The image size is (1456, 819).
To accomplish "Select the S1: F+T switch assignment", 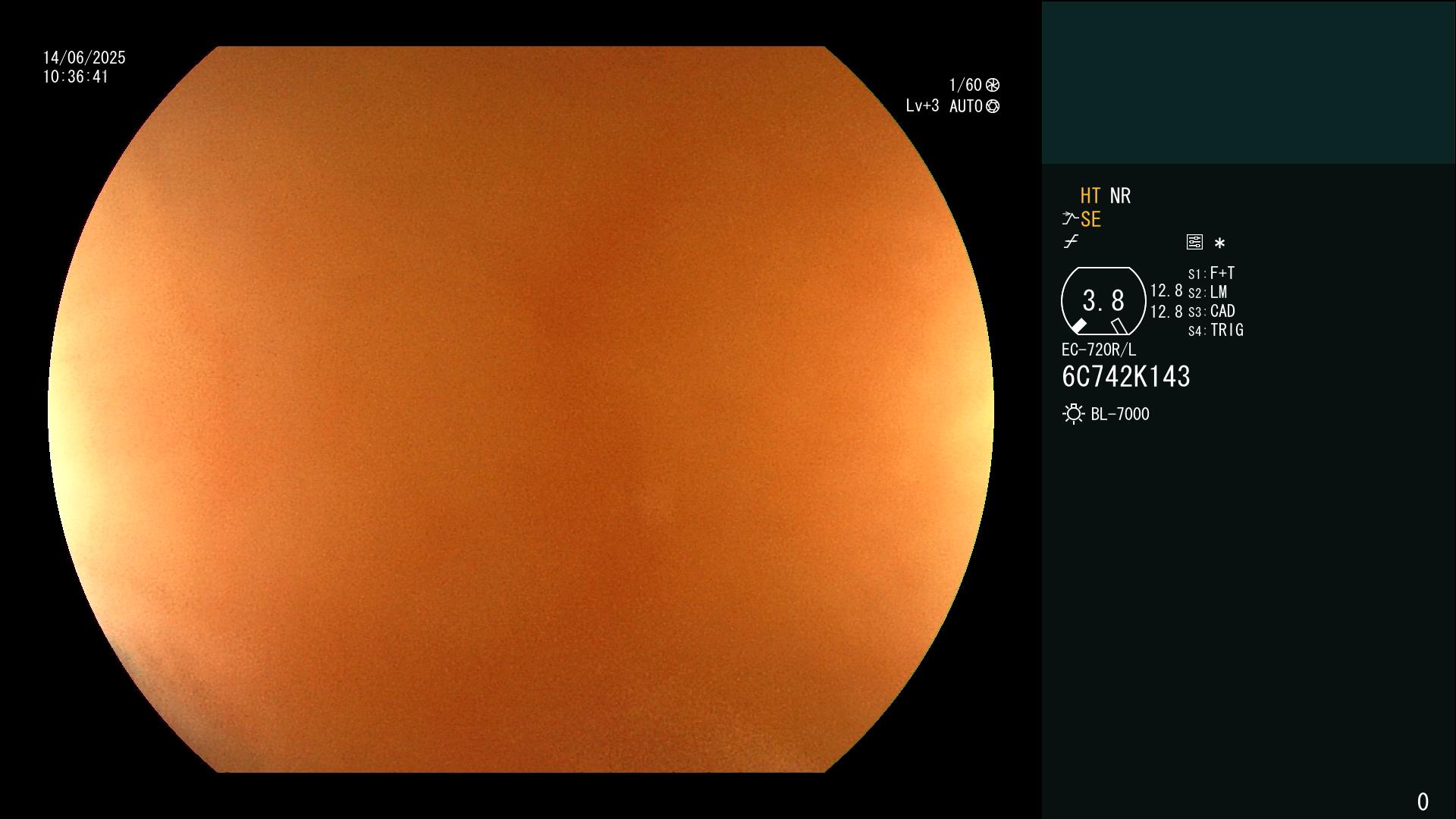I will (x=1211, y=273).
